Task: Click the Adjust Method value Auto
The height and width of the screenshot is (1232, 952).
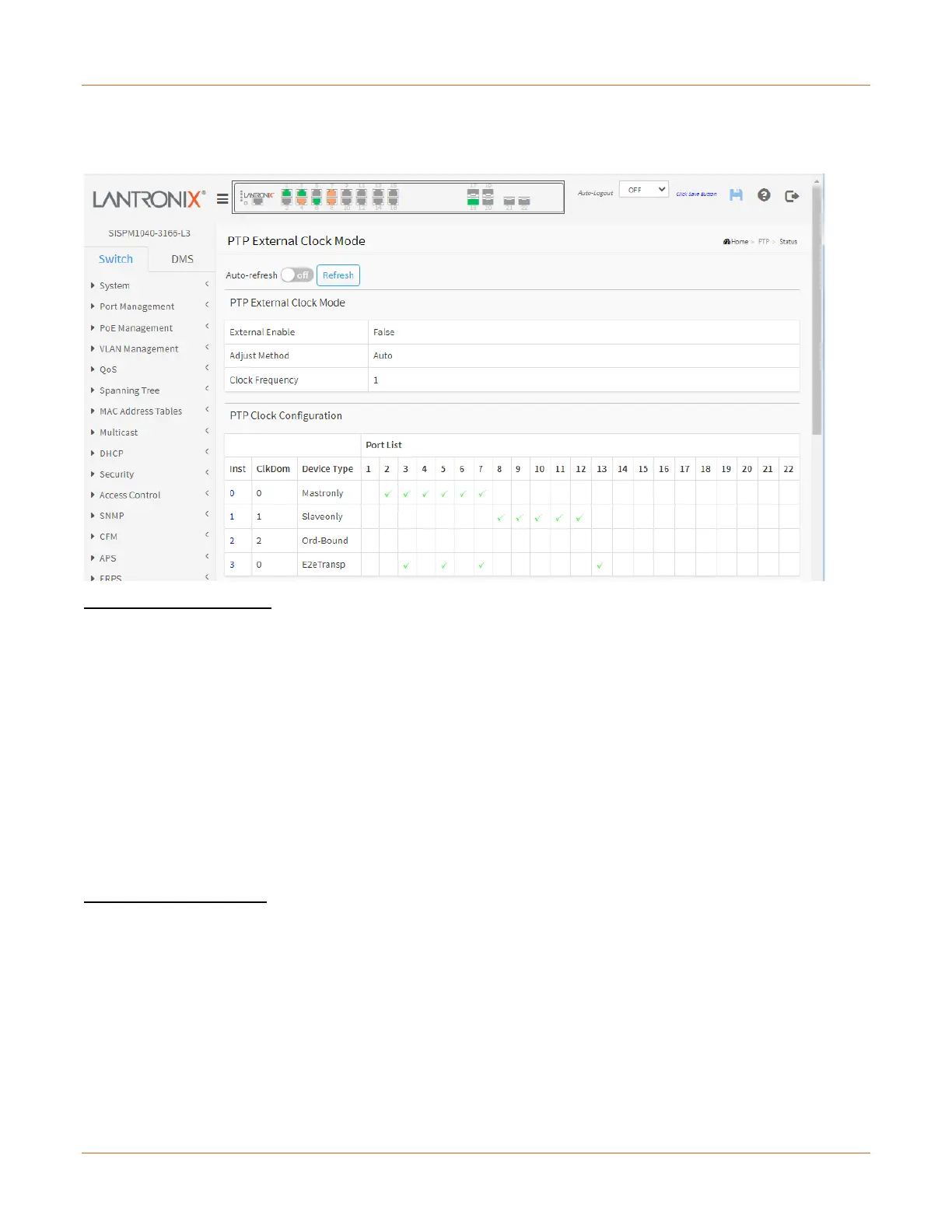Action: coord(383,355)
